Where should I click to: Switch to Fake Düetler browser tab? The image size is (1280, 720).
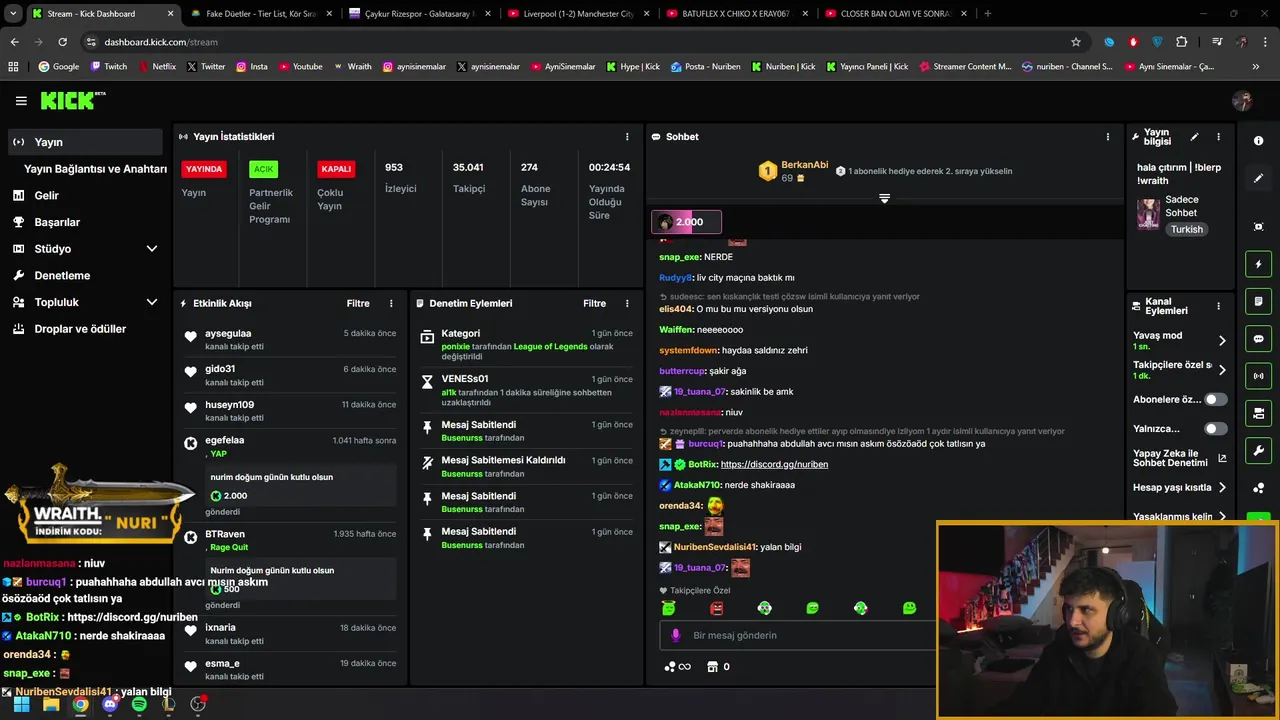259,14
